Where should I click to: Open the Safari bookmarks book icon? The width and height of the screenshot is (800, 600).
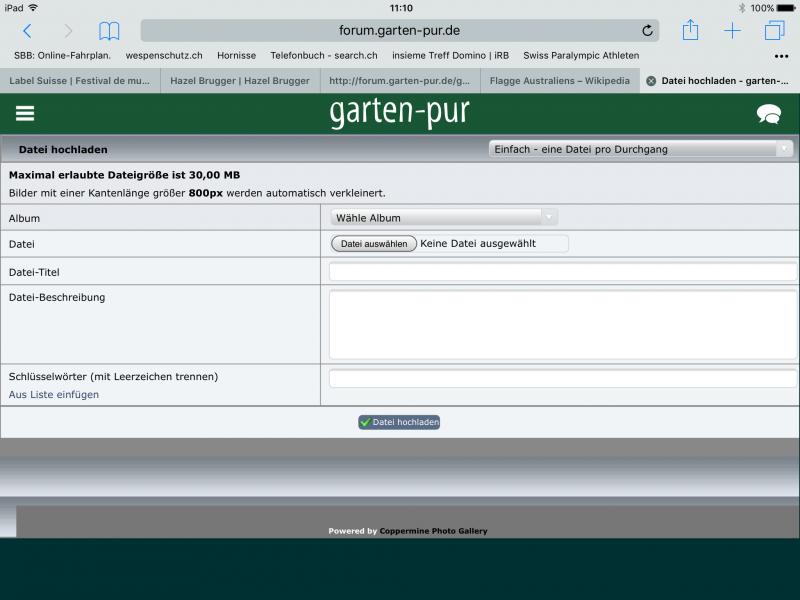click(109, 31)
